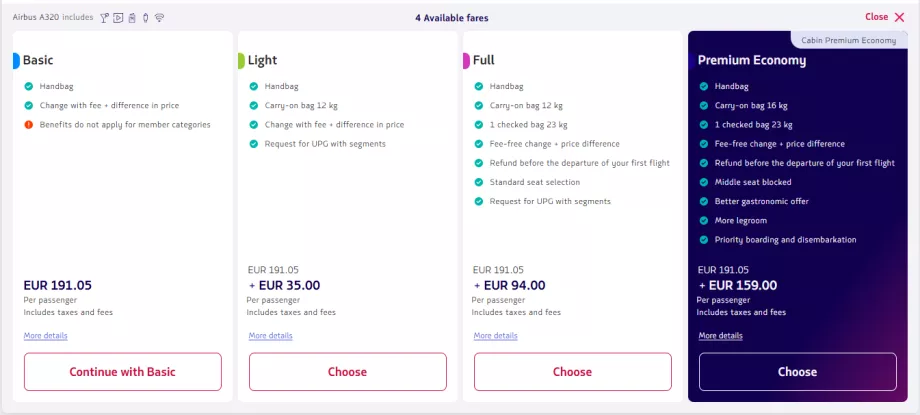Click the Cabin Premium Economy tag
This screenshot has width=920, height=415.
(x=848, y=40)
